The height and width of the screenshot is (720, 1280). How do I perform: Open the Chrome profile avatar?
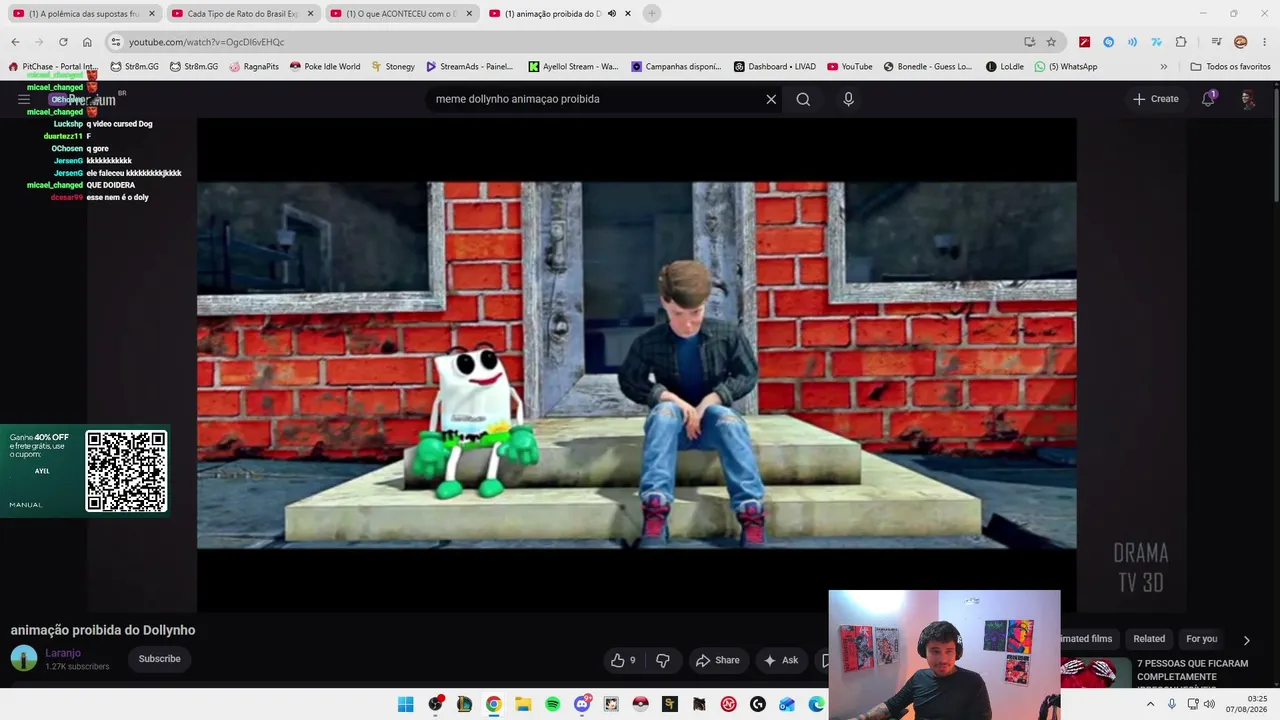1241,42
